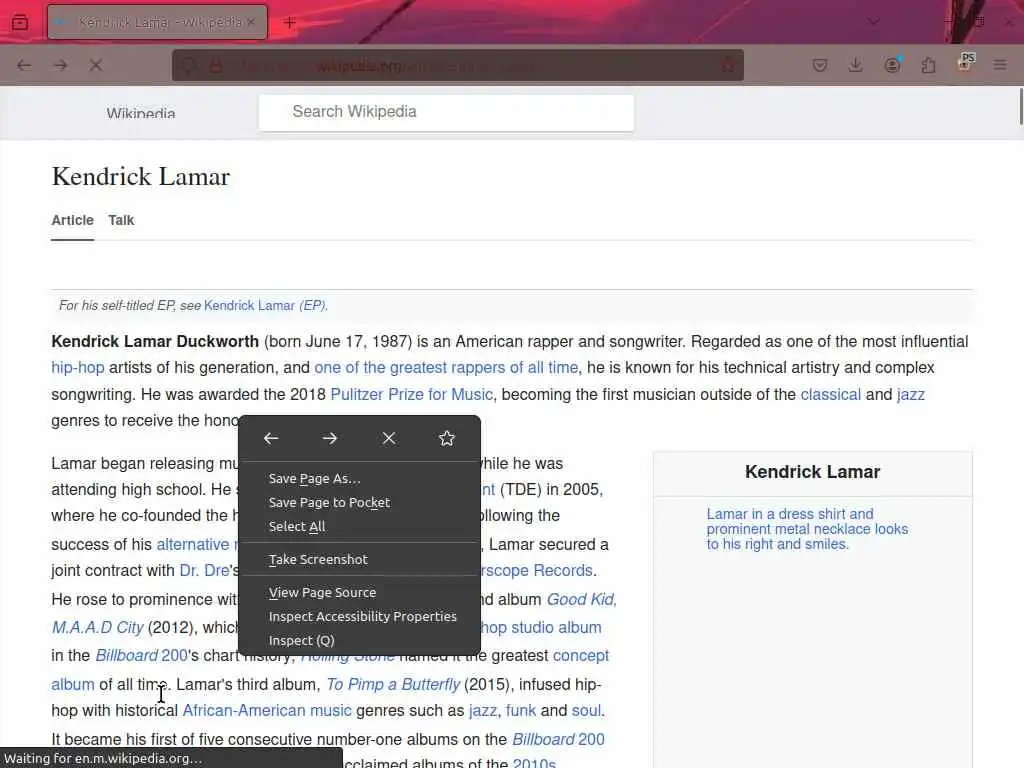
Task: Open the Kendrick Lamar (EP) link
Action: [266, 306]
